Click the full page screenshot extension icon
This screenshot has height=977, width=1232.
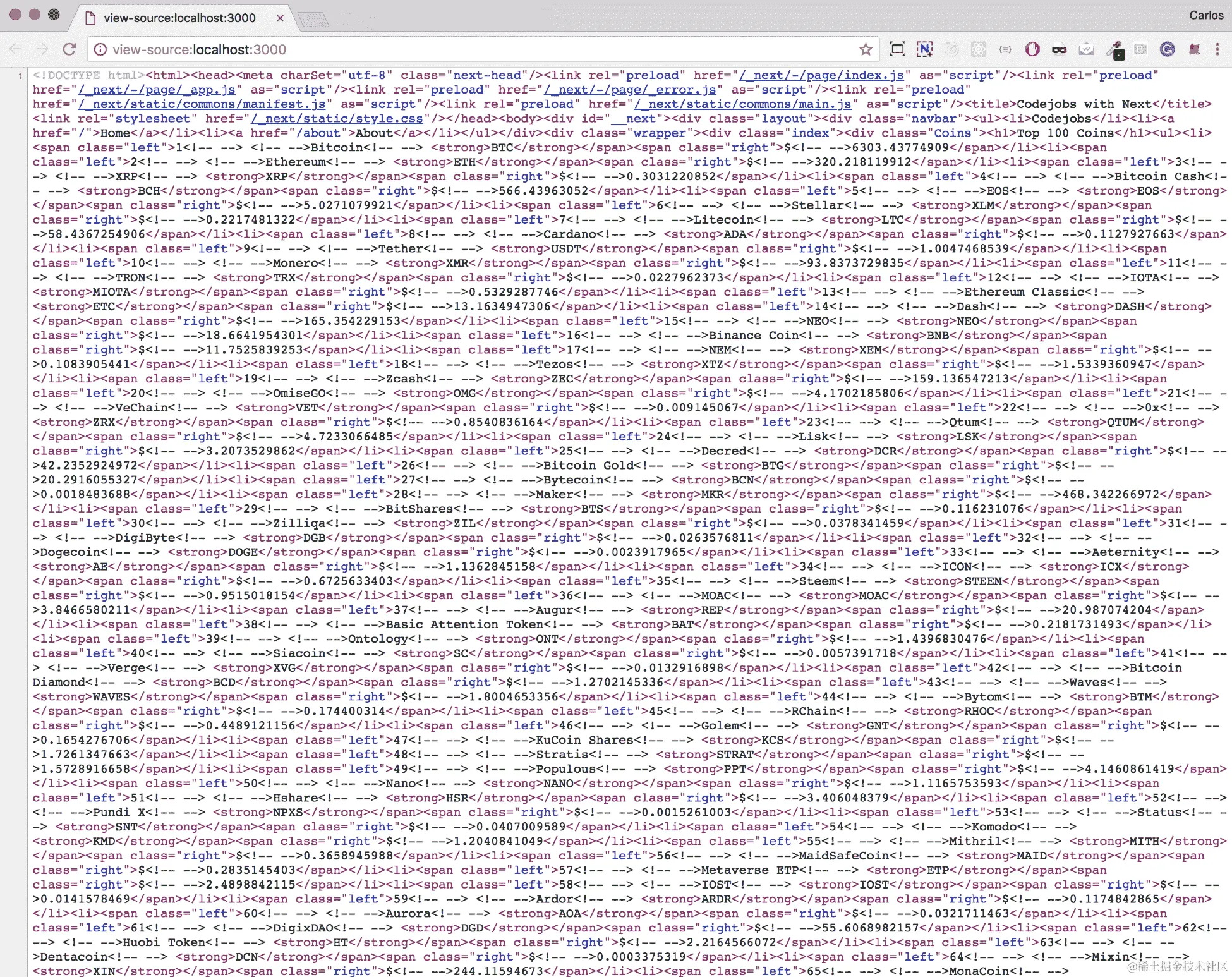(x=897, y=49)
